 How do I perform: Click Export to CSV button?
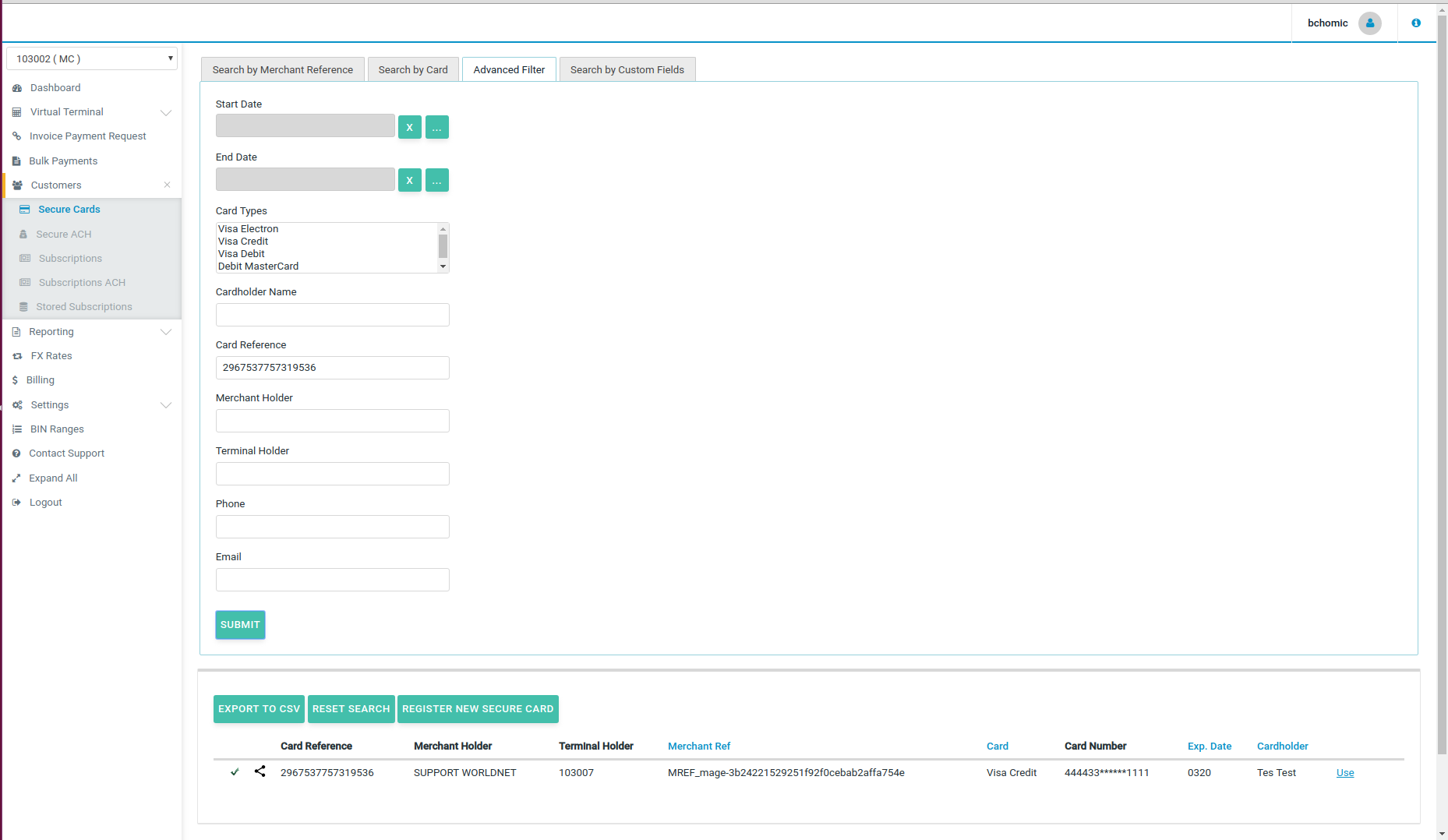259,709
